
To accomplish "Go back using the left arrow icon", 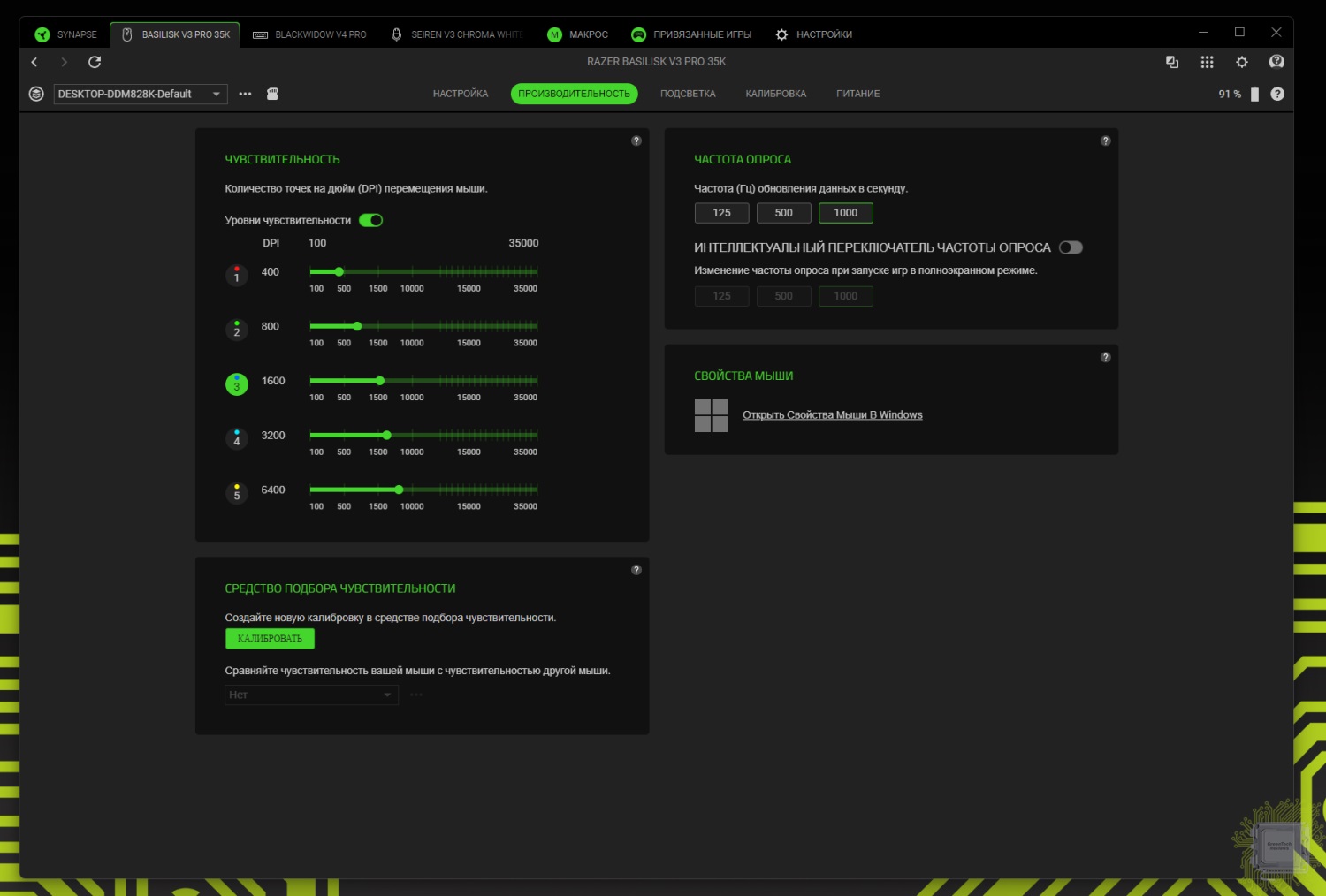I will 34,62.
